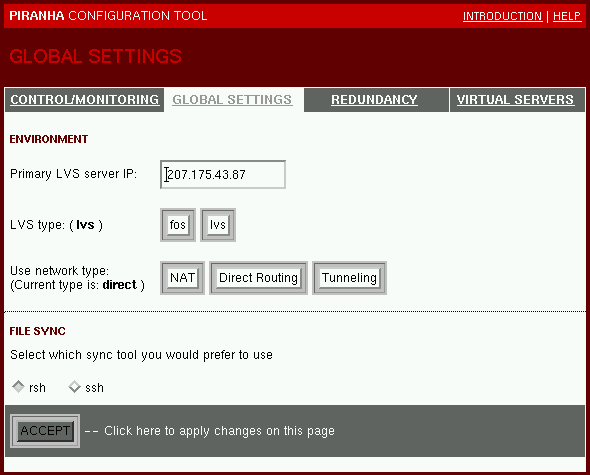
Task: Choose Direct Routing network type
Action: pyautogui.click(x=259, y=278)
